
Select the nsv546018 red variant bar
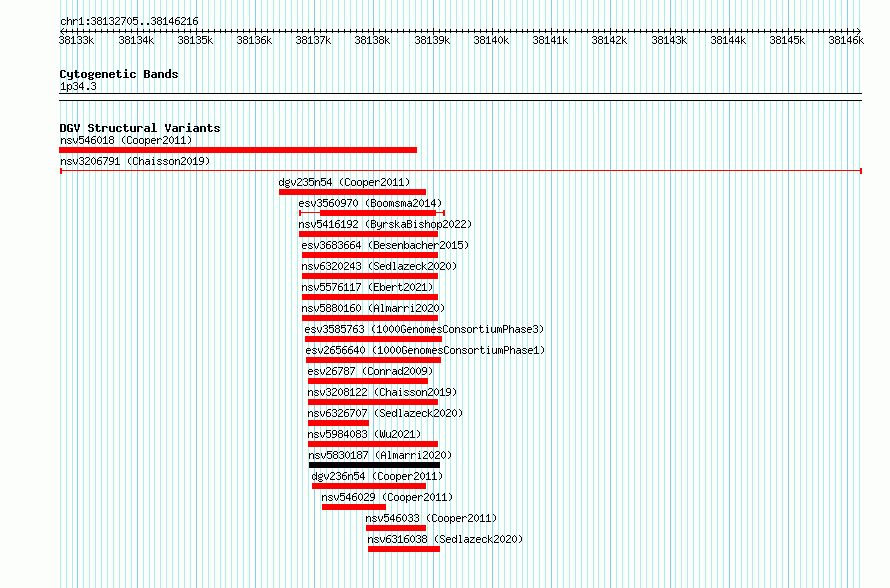238,150
